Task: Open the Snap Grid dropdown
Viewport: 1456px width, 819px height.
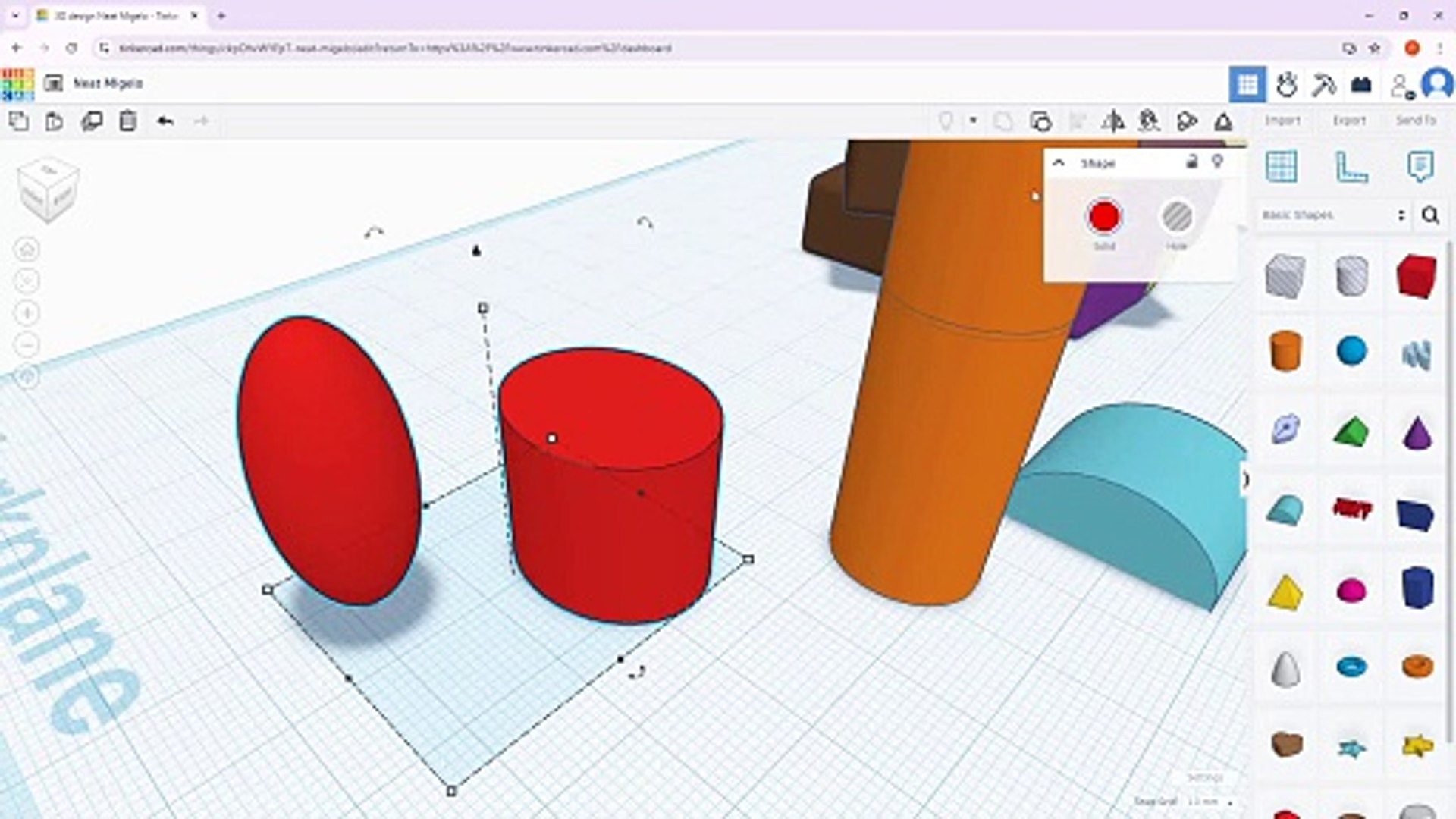Action: (x=1209, y=802)
